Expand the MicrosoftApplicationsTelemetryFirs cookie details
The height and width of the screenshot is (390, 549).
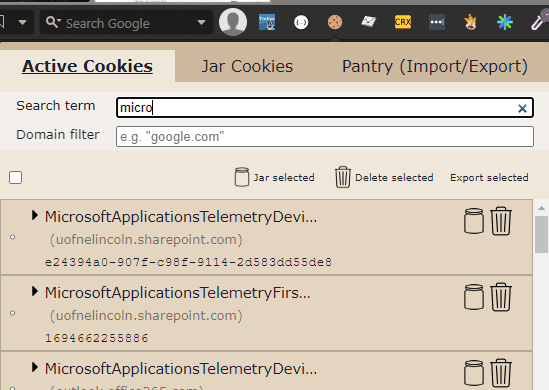(x=34, y=291)
